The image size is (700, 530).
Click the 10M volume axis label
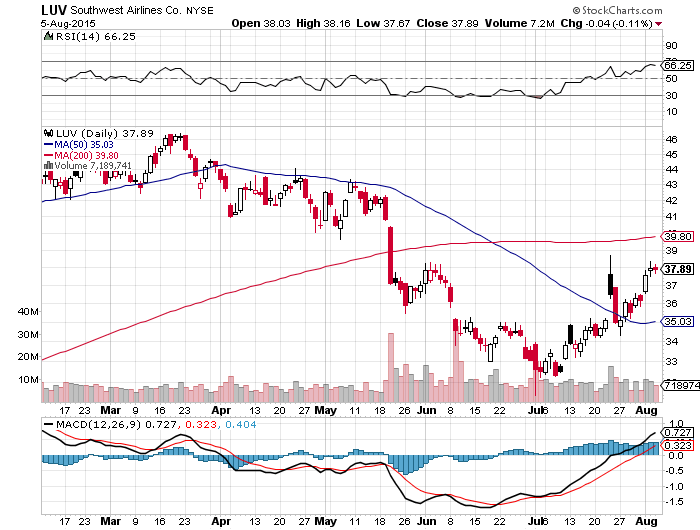pos(28,380)
